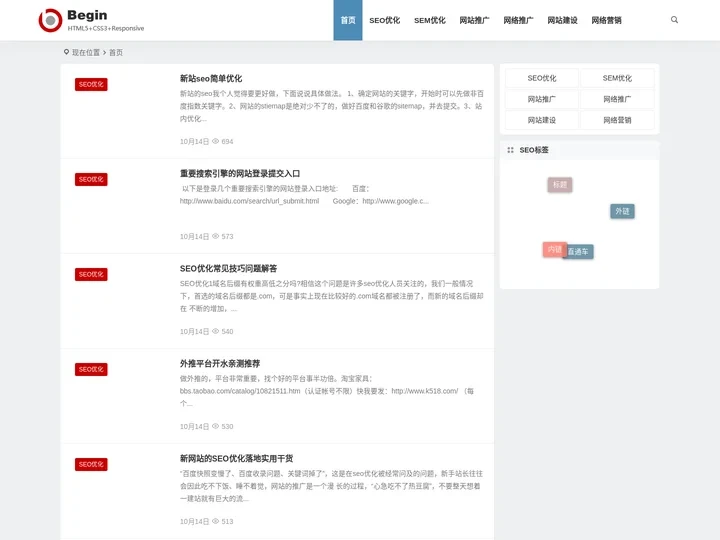
Task: Select 网站建设 in sidebar category grid
Action: coord(542,120)
